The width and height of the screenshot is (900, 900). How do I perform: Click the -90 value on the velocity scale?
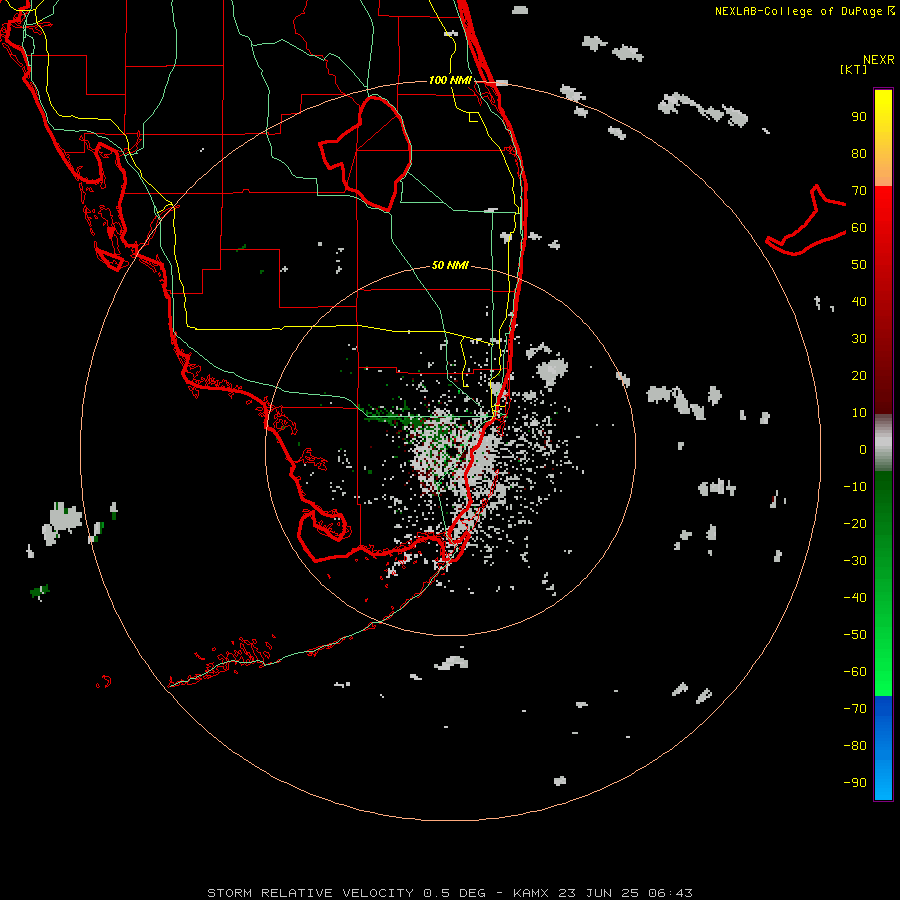855,783
